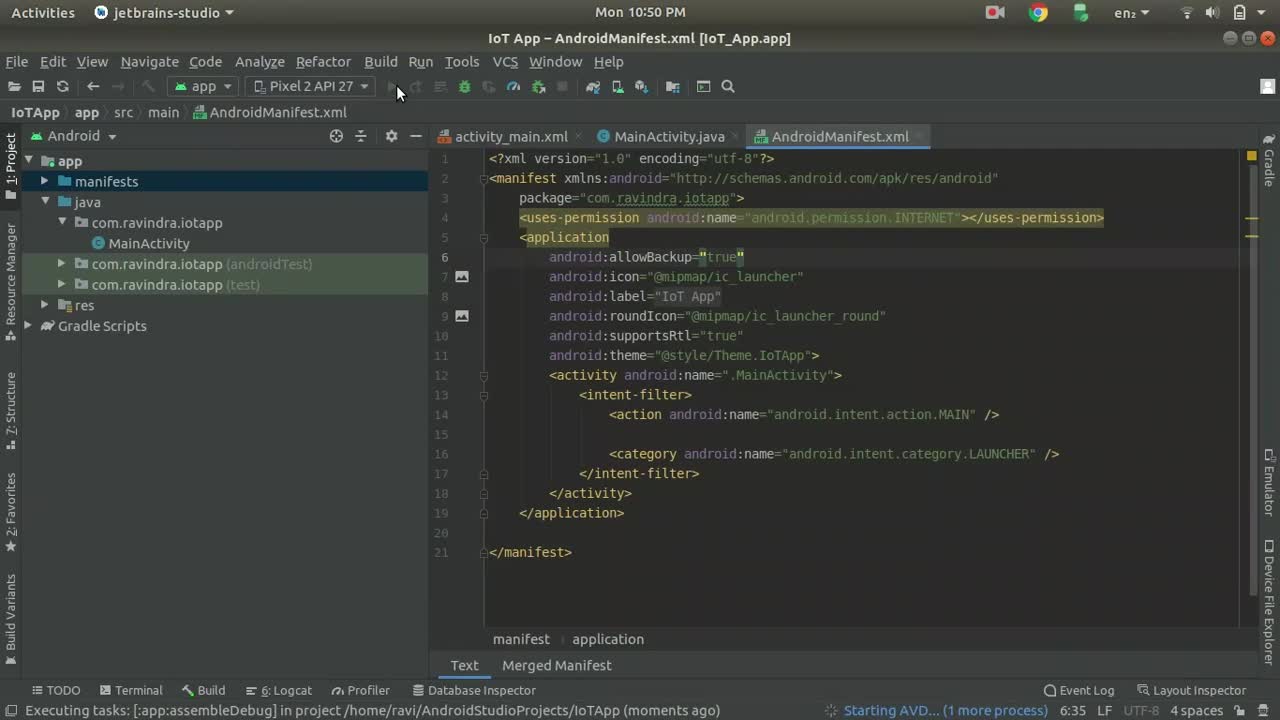Open the app run configuration dropdown

(202, 87)
